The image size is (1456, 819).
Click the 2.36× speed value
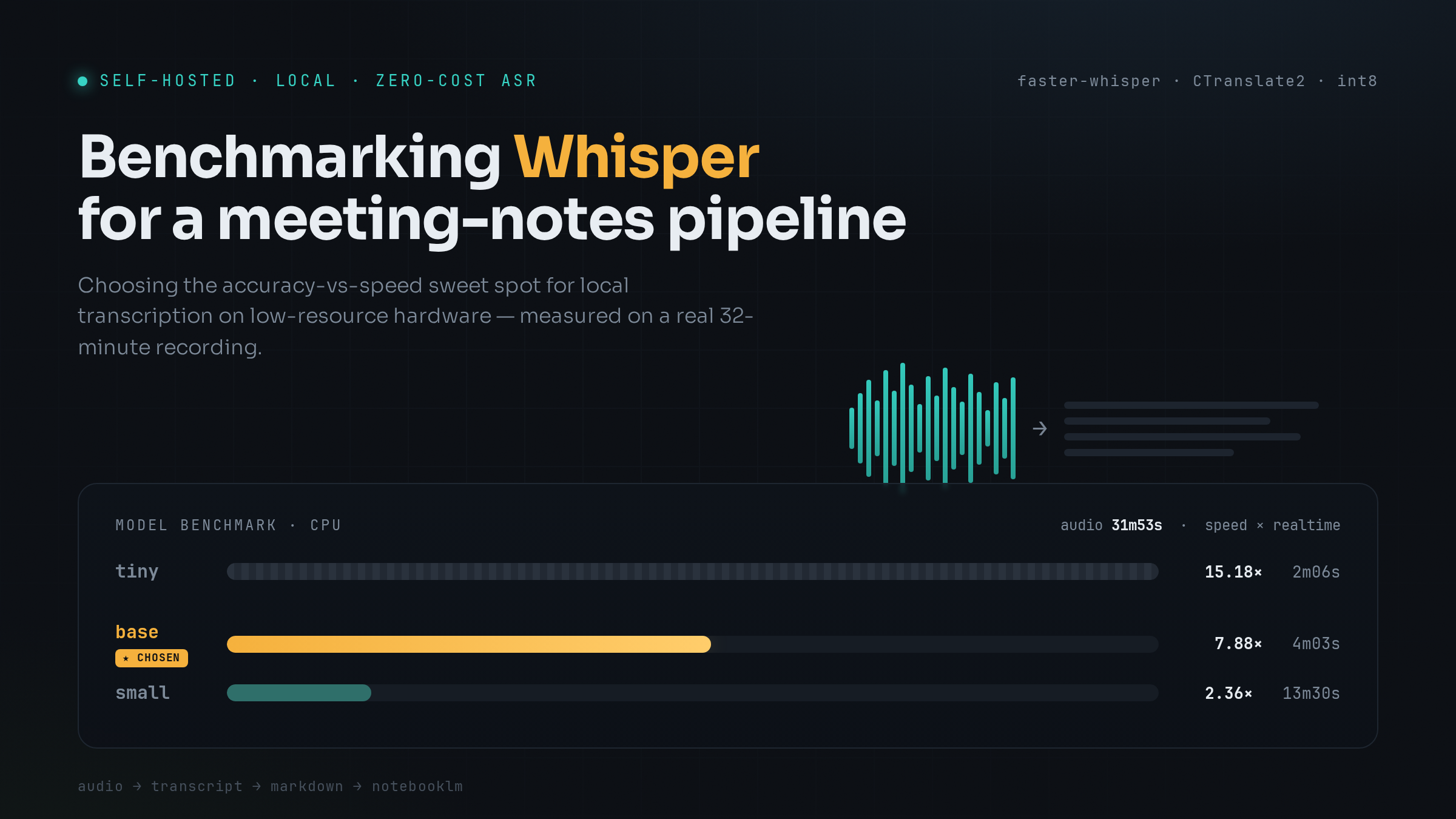(1228, 693)
